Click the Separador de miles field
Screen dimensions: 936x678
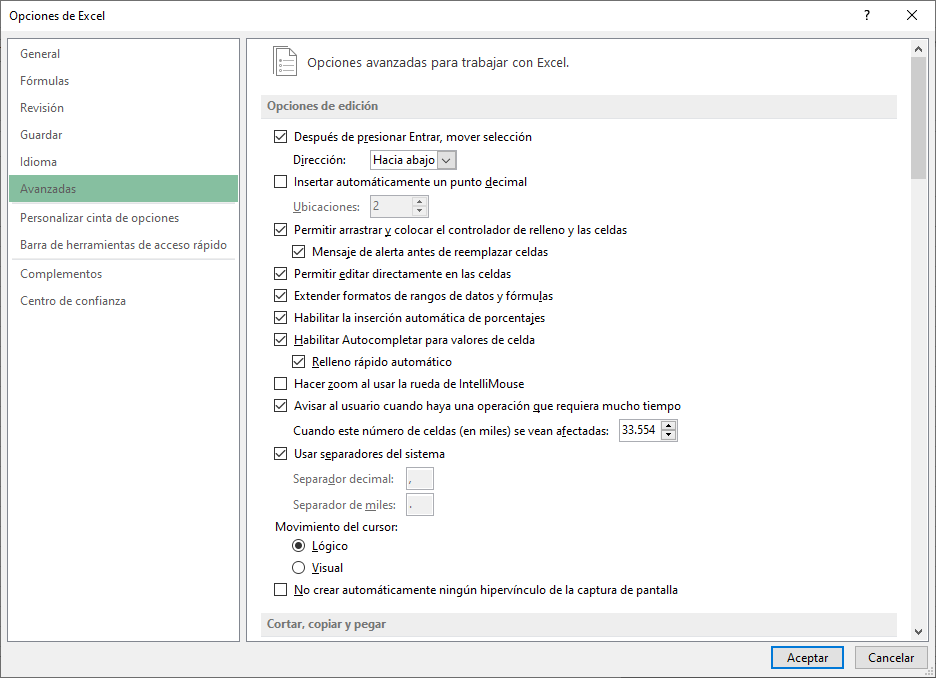click(x=420, y=505)
